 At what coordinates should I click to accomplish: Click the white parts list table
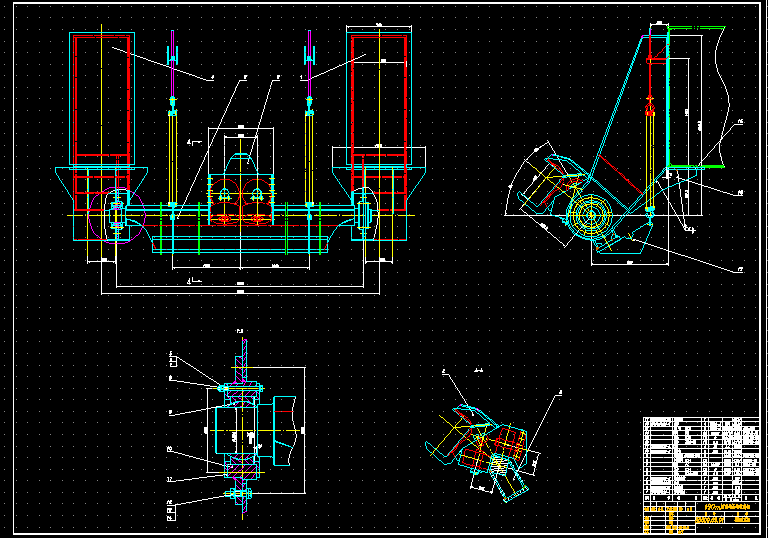pyautogui.click(x=700, y=455)
